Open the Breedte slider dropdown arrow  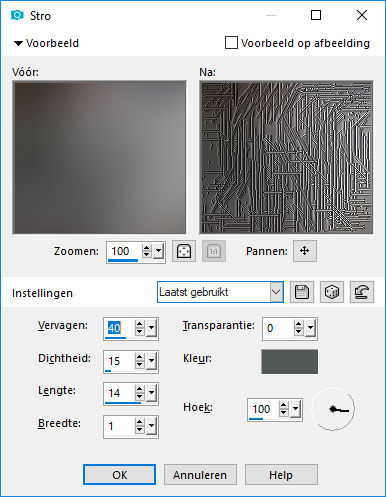tap(152, 426)
